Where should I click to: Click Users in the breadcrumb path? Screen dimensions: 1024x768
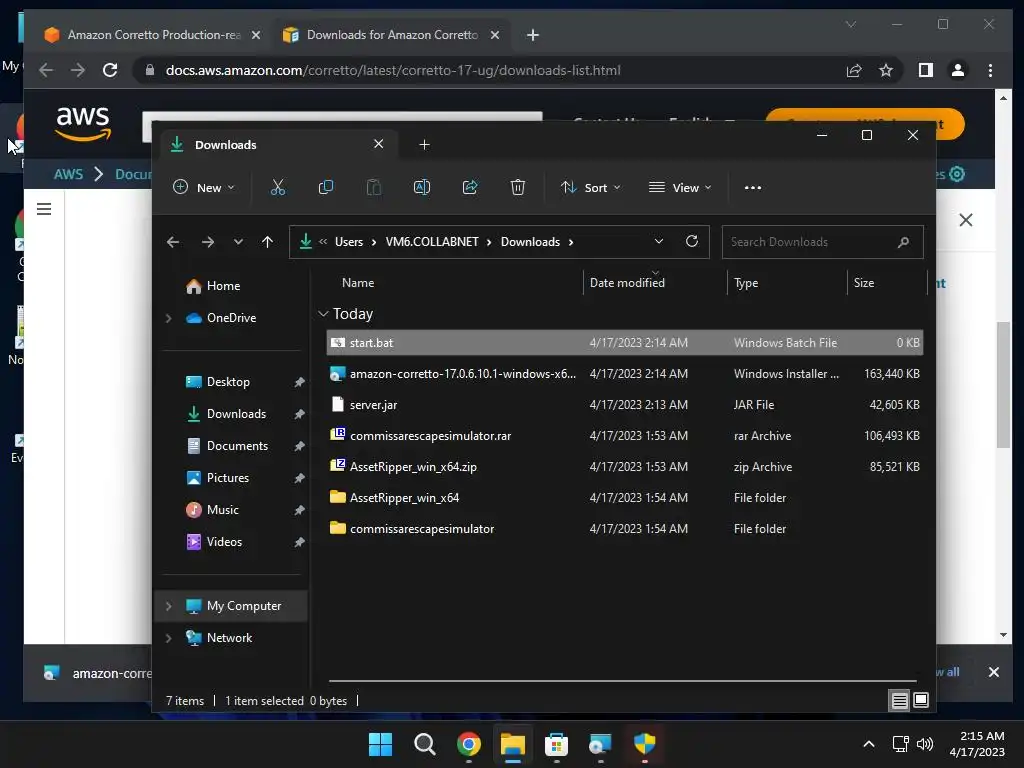coord(349,242)
